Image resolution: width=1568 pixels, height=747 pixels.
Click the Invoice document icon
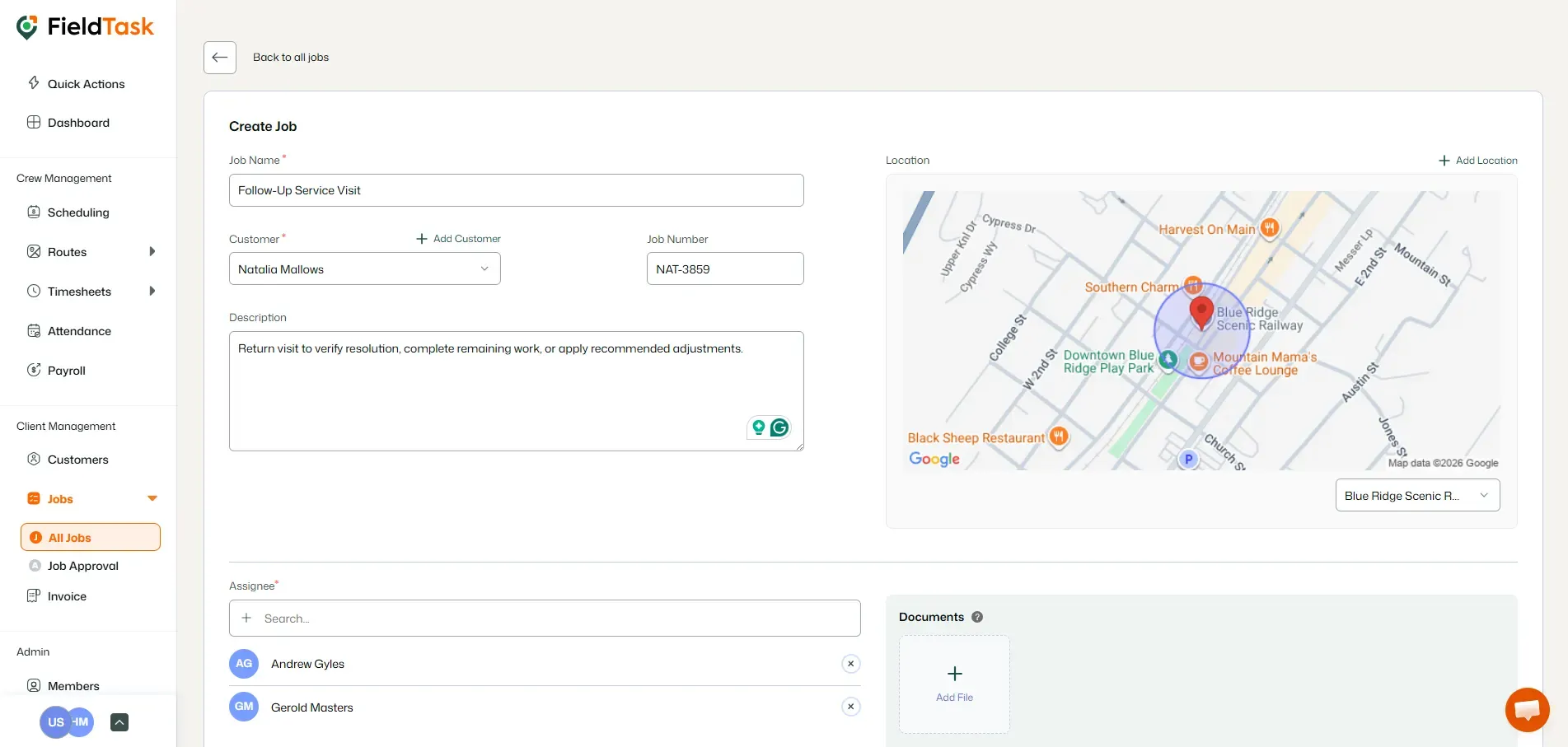point(34,595)
